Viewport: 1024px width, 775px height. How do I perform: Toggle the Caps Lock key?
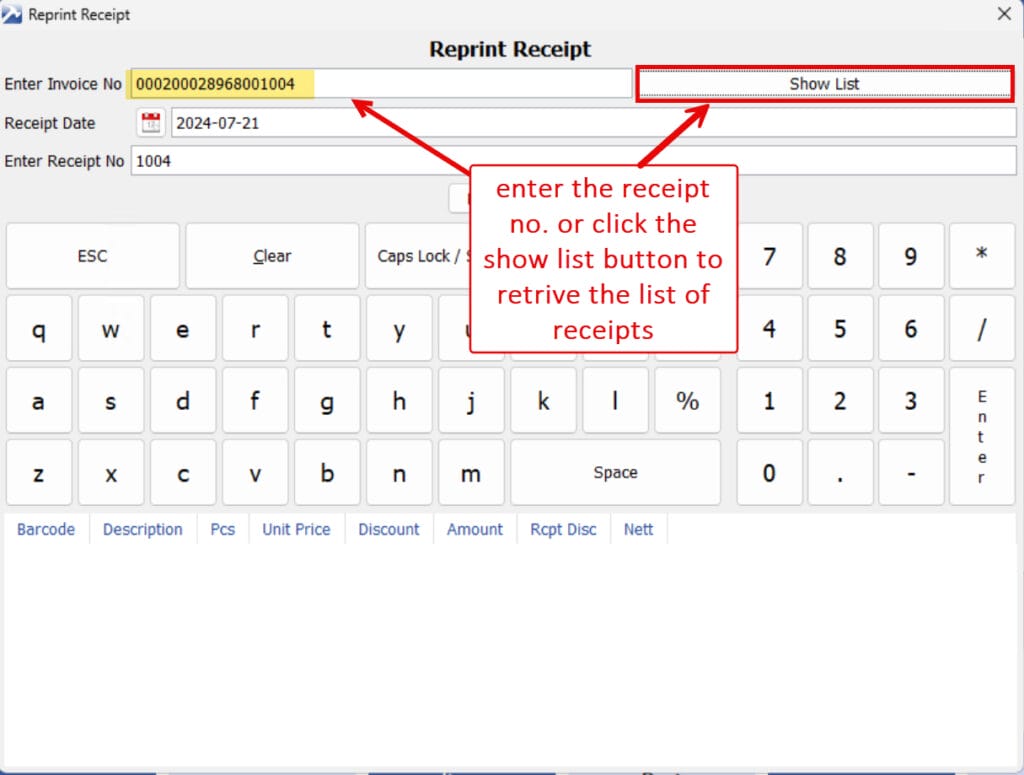point(415,256)
